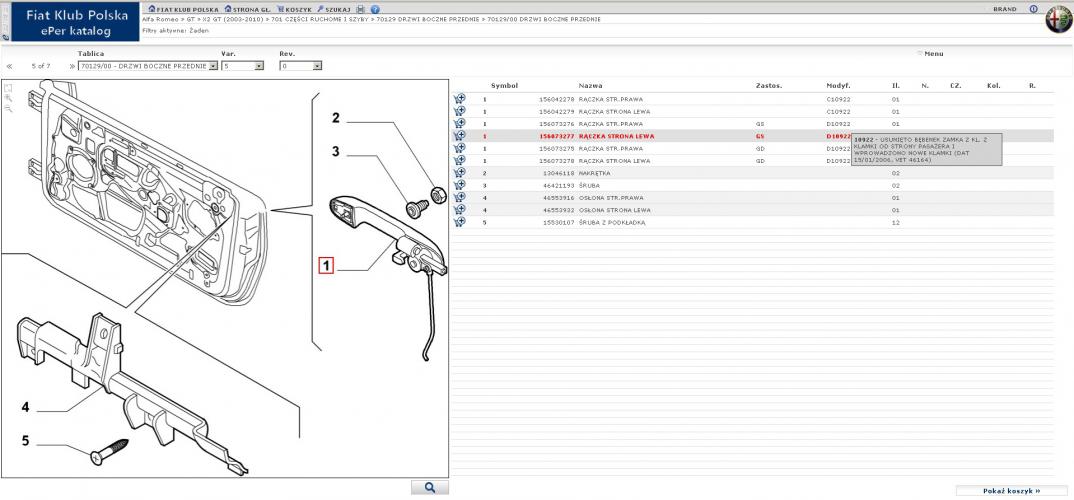Image resolution: width=1074 pixels, height=500 pixels.
Task: Click part number 1 callout in diagram
Action: click(325, 265)
